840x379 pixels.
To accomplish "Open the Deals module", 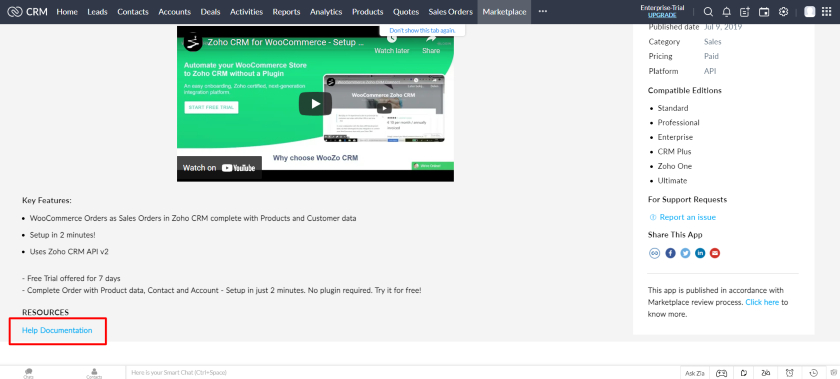I will pyautogui.click(x=211, y=12).
